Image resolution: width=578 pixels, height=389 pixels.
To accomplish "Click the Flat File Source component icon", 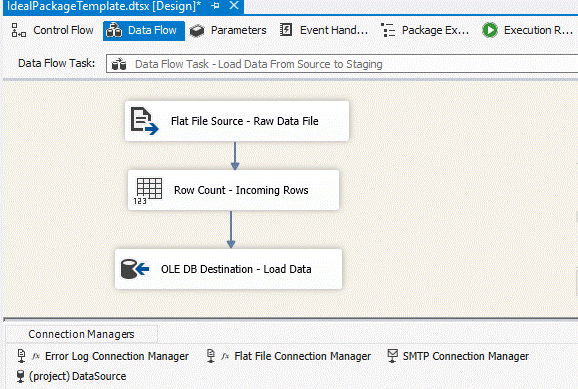I will (145, 121).
